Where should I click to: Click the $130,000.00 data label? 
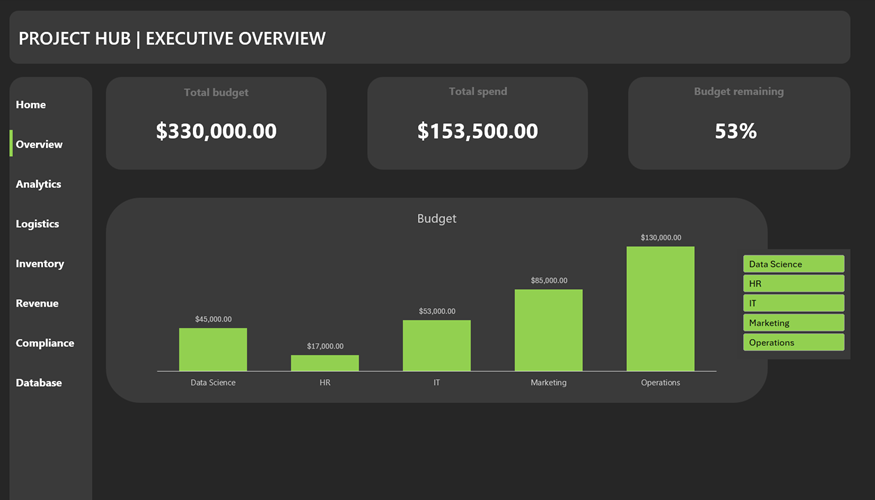point(661,238)
